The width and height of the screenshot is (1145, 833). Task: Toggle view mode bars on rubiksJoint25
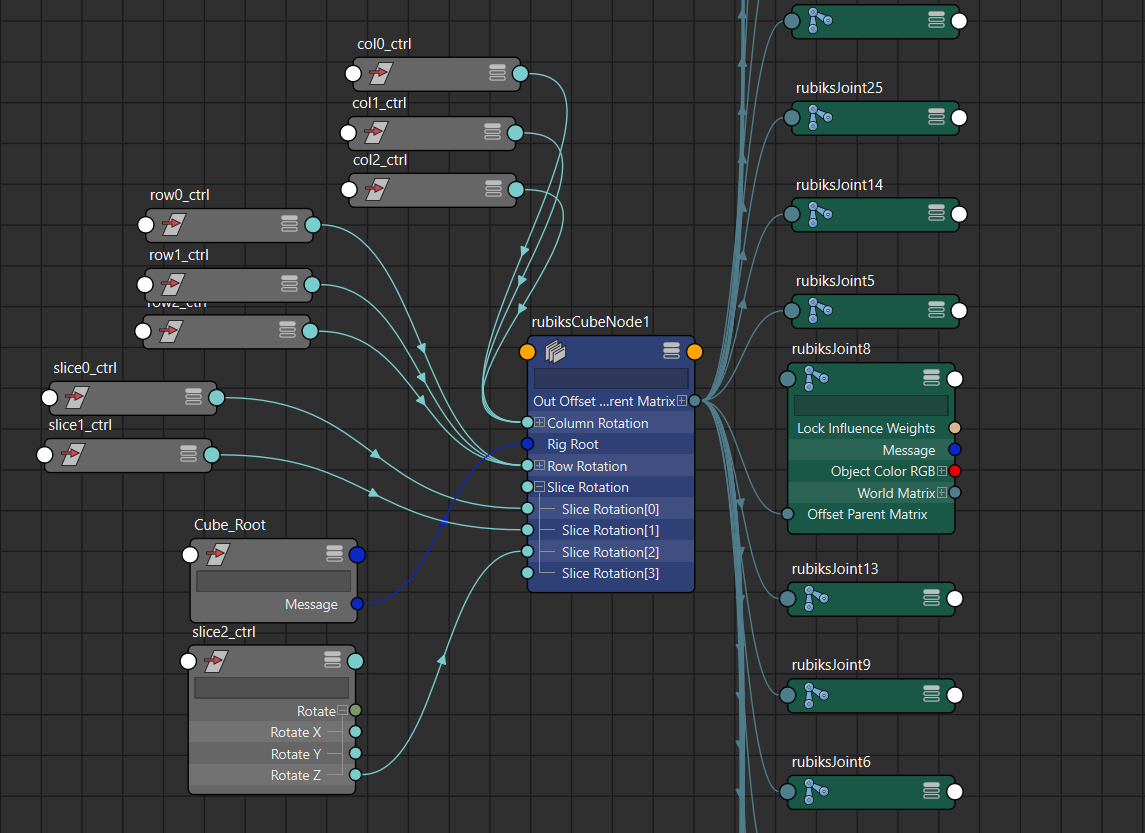coord(936,116)
